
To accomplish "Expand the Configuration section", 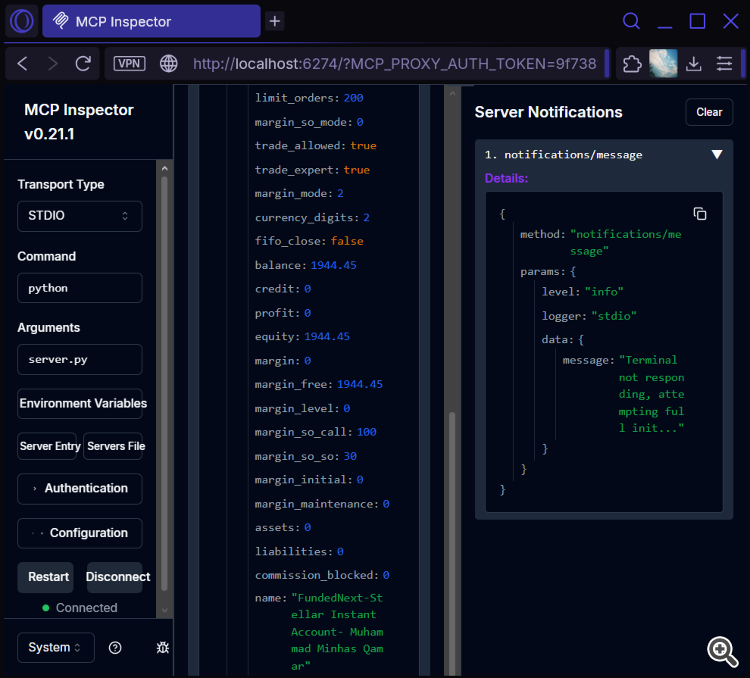I will (x=79, y=533).
